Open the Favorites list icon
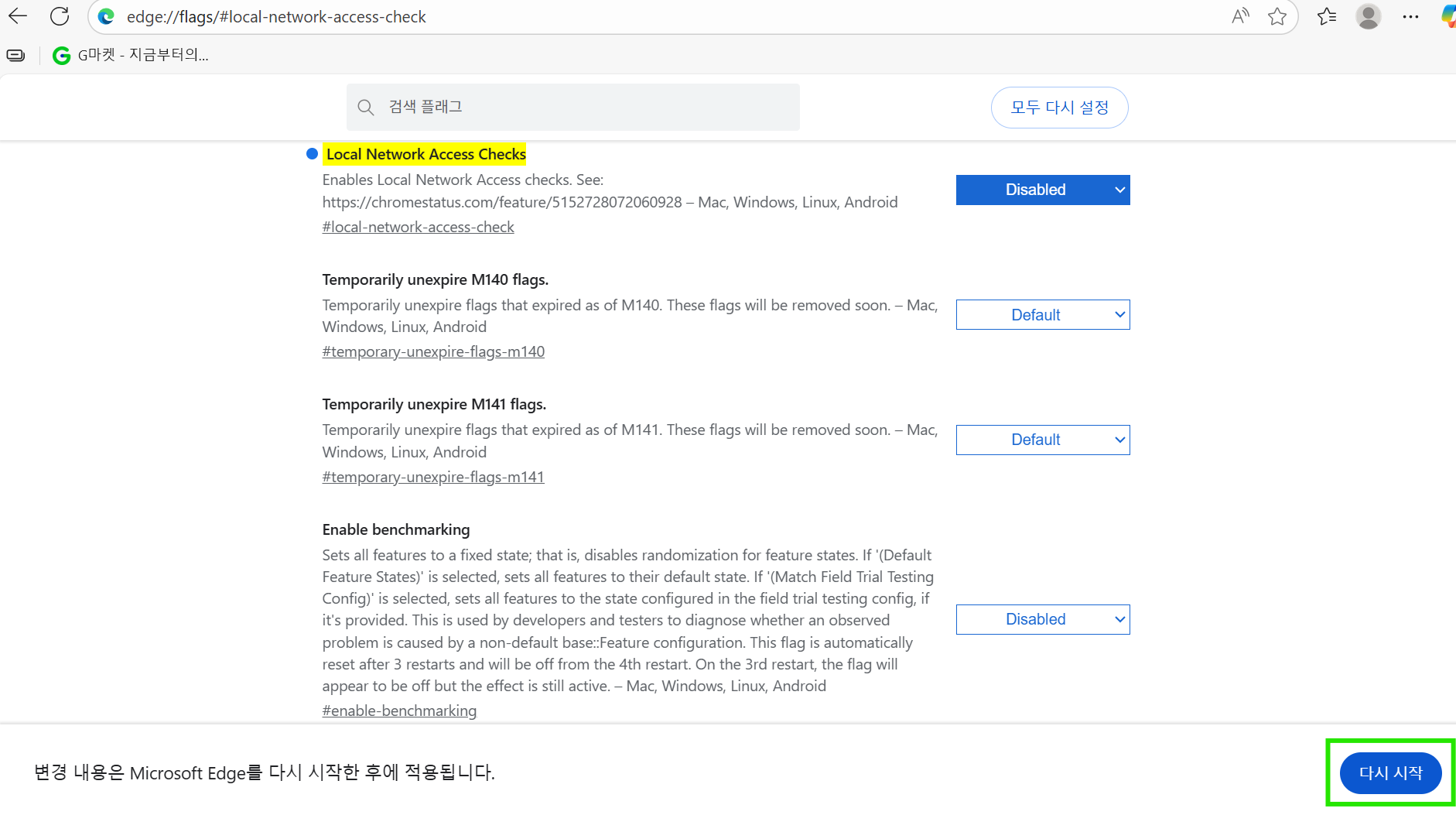Image resolution: width=1456 pixels, height=815 pixels. coord(1327,16)
